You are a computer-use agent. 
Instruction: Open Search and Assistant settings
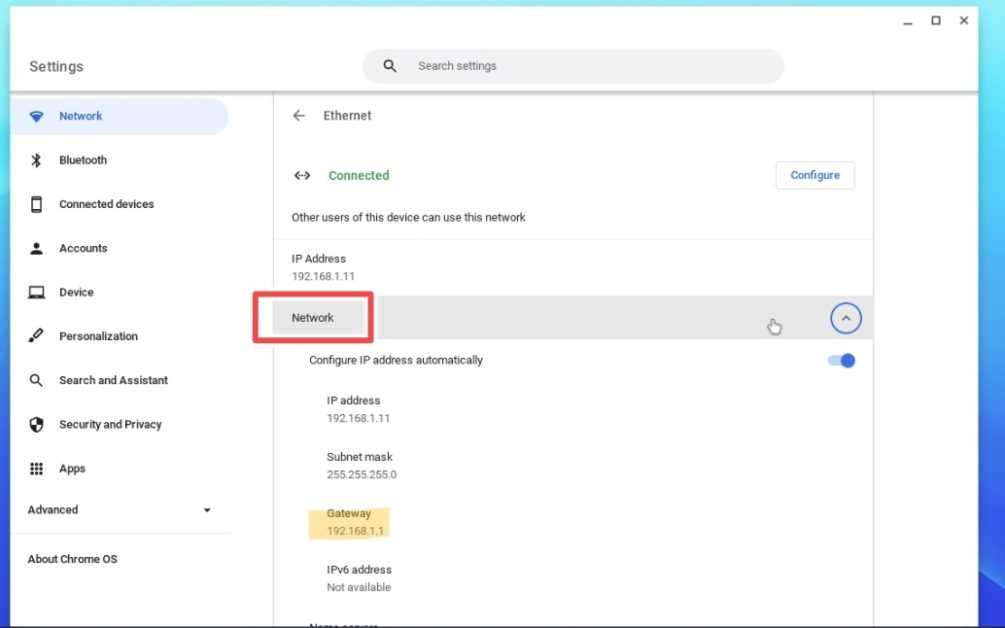[x=113, y=380]
